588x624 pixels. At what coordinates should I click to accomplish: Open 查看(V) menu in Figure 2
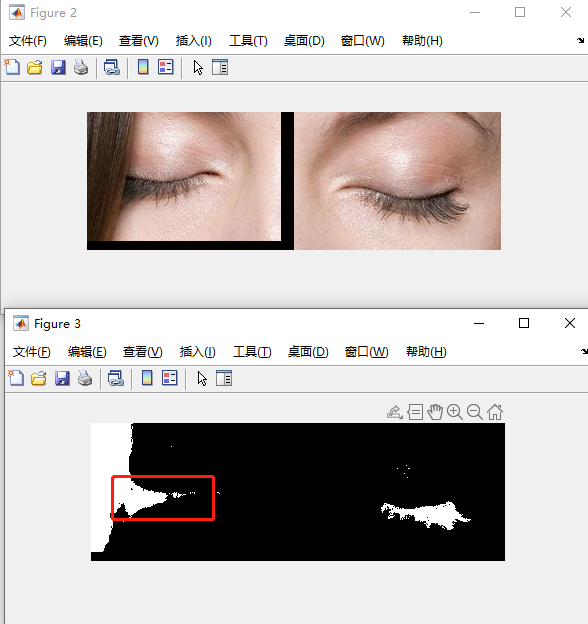(138, 41)
